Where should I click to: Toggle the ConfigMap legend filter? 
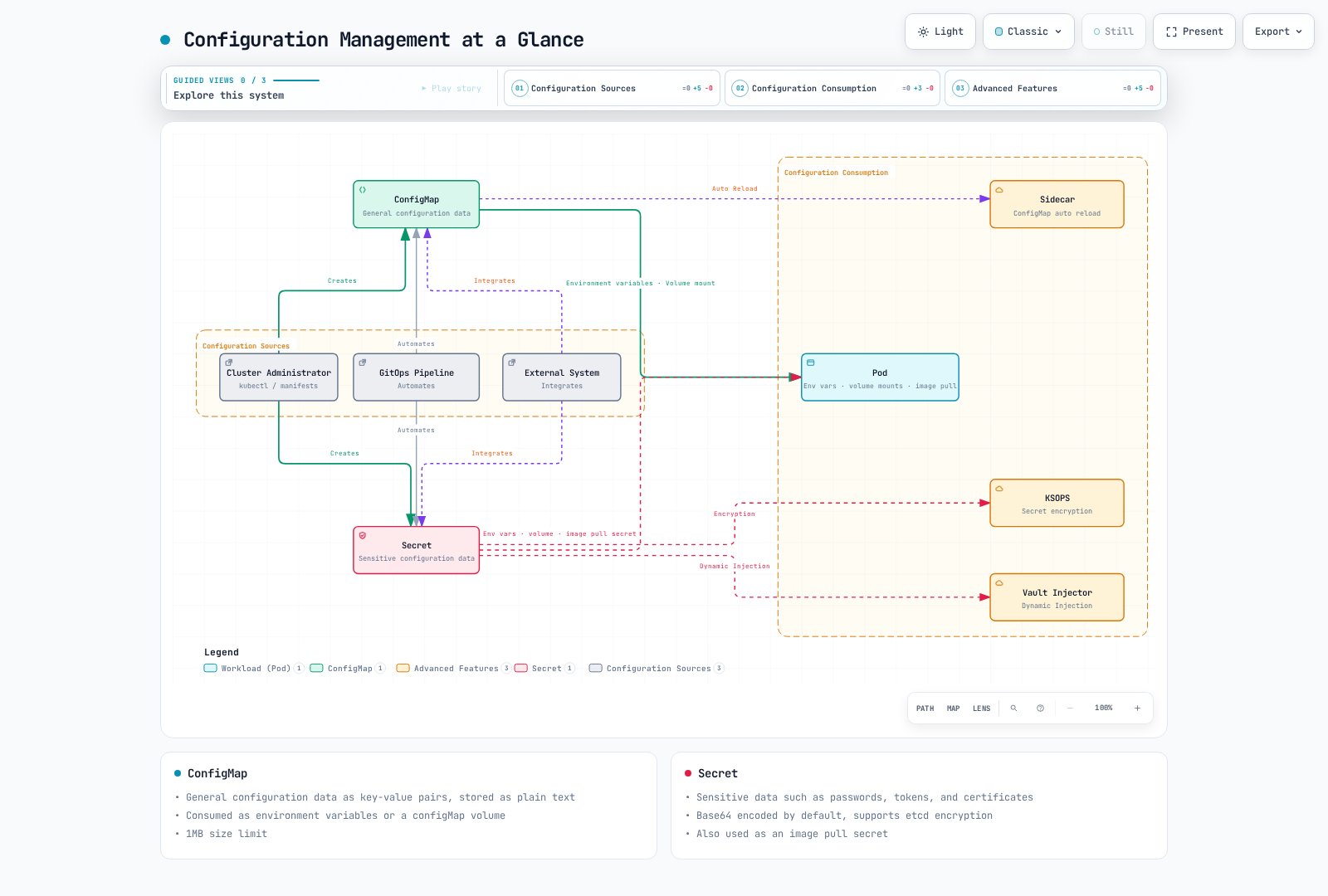[x=348, y=669]
